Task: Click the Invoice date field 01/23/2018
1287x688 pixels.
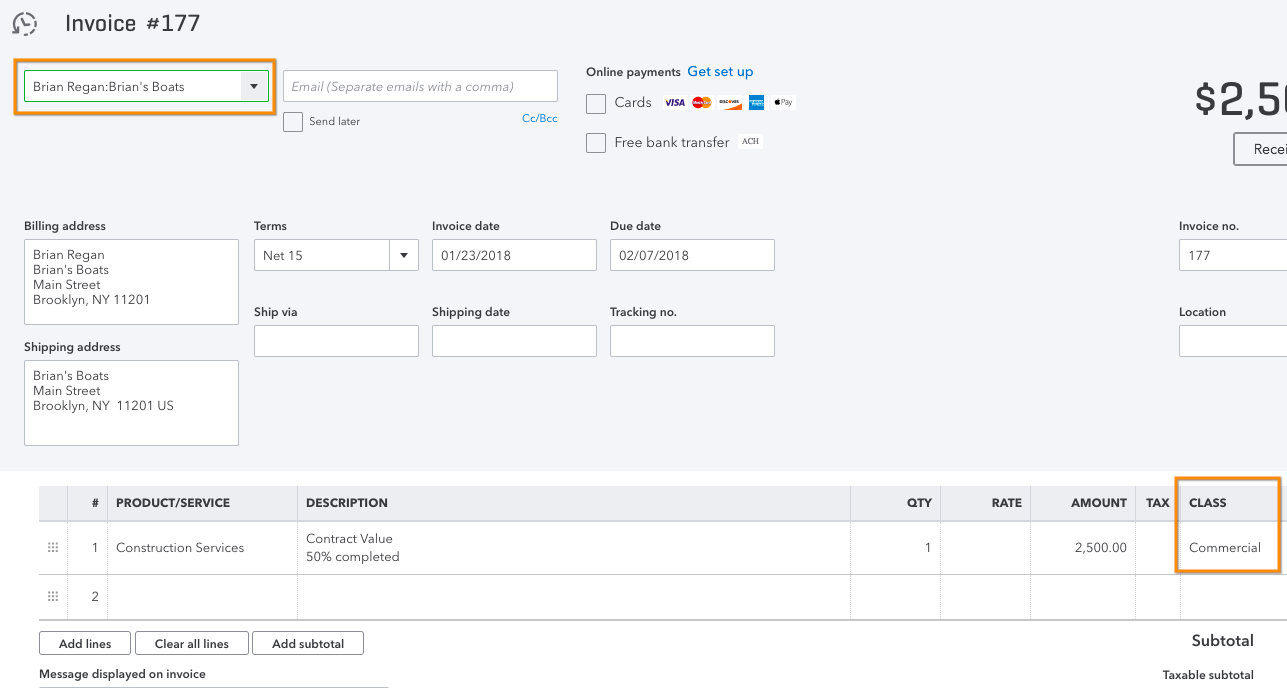Action: [514, 255]
